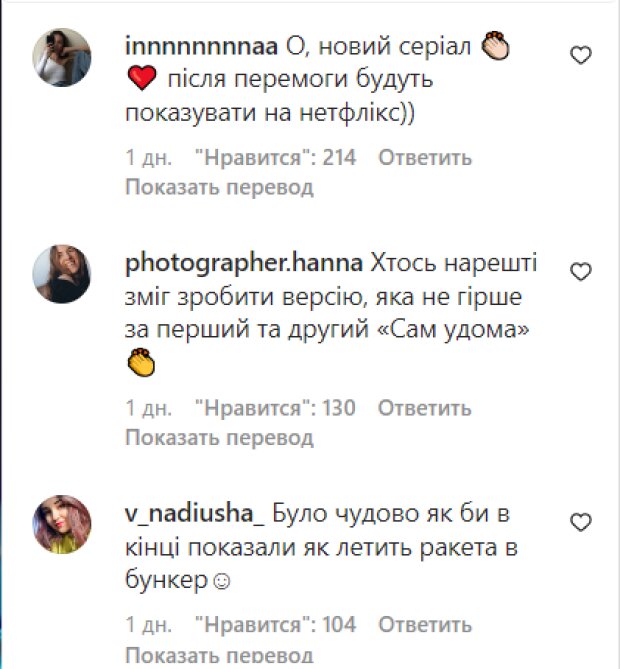Show translation of photographer.hanna's comment
The height and width of the screenshot is (669, 620).
220,437
